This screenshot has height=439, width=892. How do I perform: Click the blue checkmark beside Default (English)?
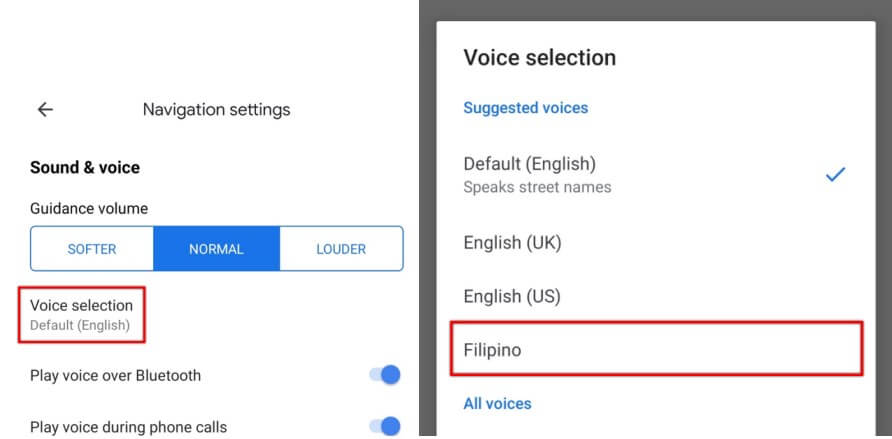(835, 175)
